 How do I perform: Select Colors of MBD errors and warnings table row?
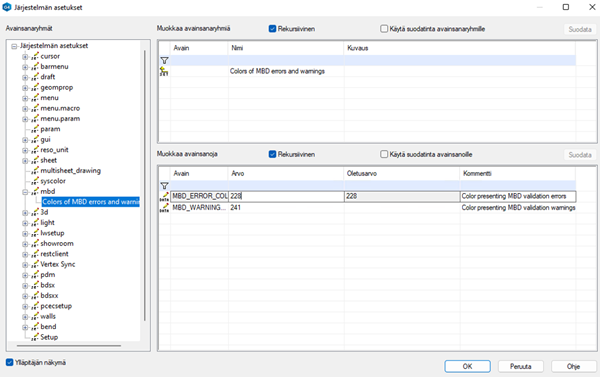367,71
